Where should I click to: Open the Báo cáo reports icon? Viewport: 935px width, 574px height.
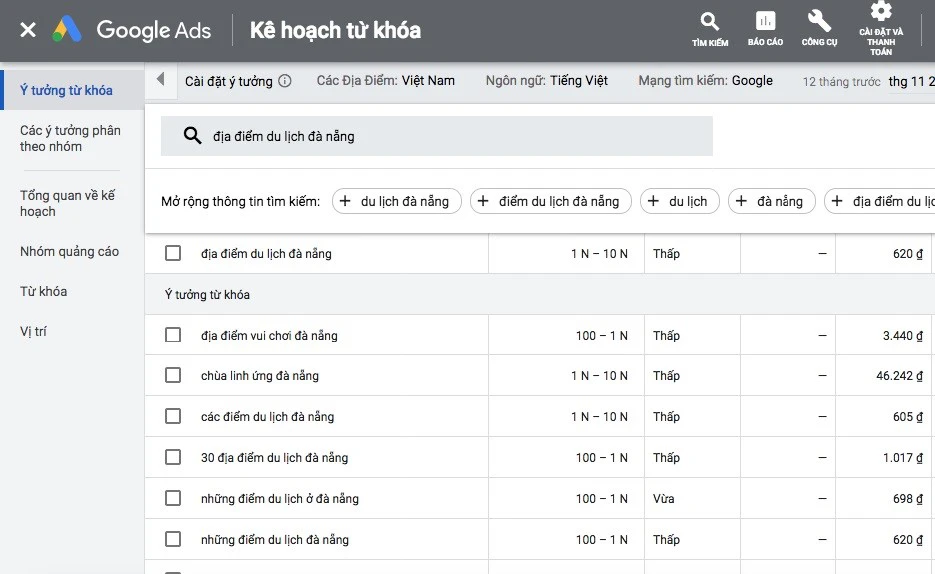(765, 28)
